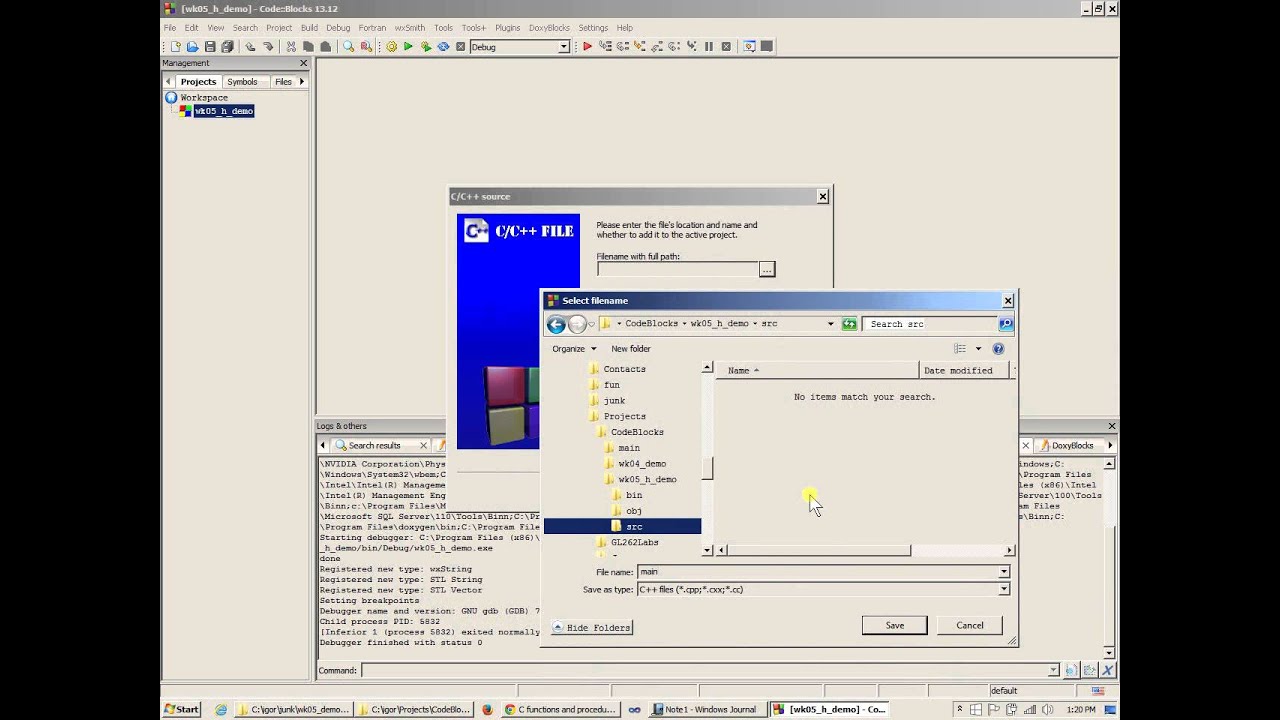Viewport: 1280px width, 720px height.
Task: Click the New file toolbar icon
Action: [x=176, y=46]
